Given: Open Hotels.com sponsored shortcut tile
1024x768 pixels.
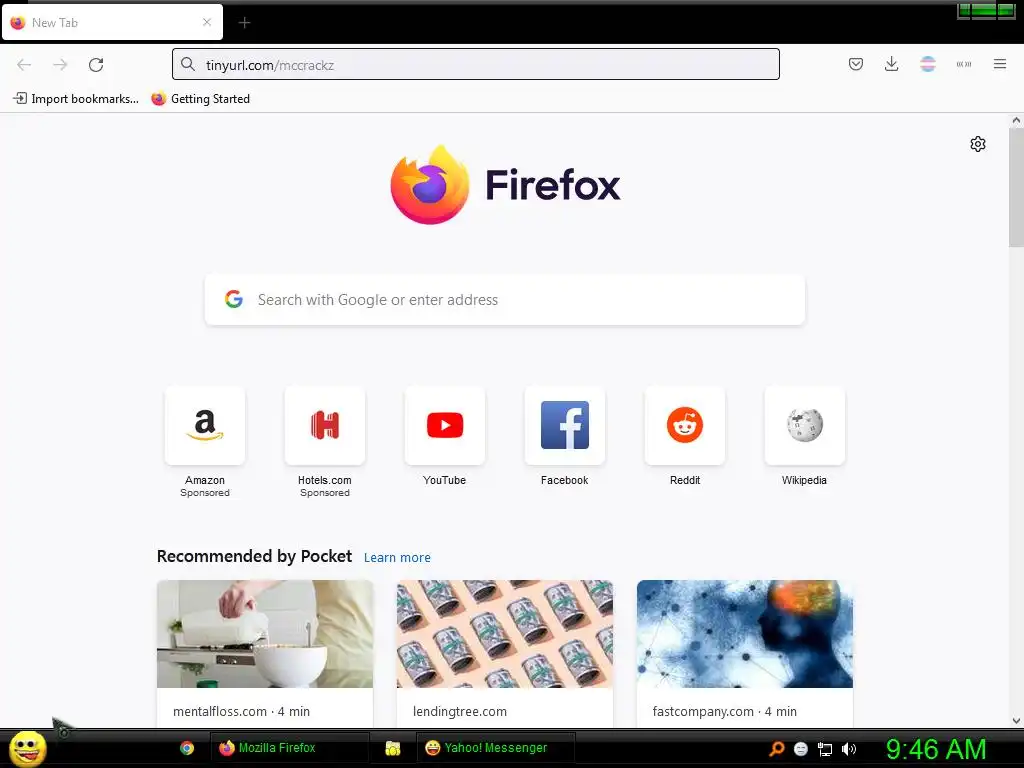Looking at the screenshot, I should (x=325, y=425).
